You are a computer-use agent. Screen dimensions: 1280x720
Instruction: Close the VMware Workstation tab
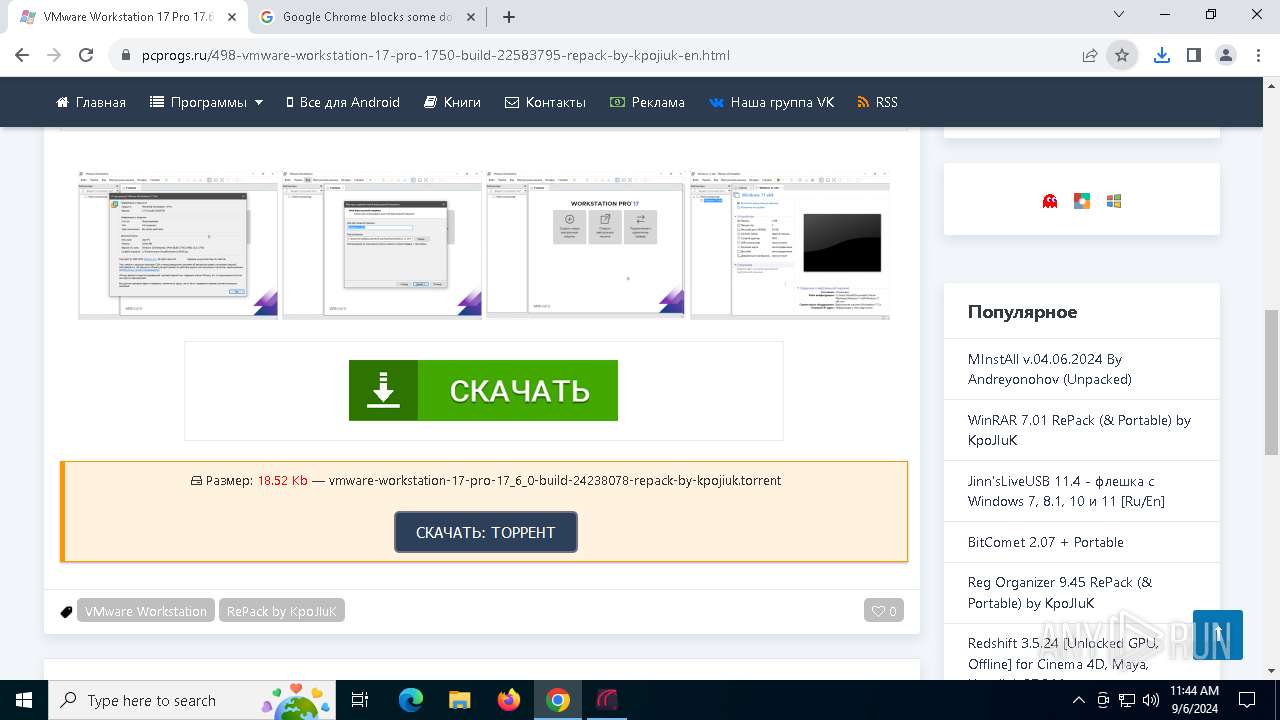pyautogui.click(x=232, y=17)
